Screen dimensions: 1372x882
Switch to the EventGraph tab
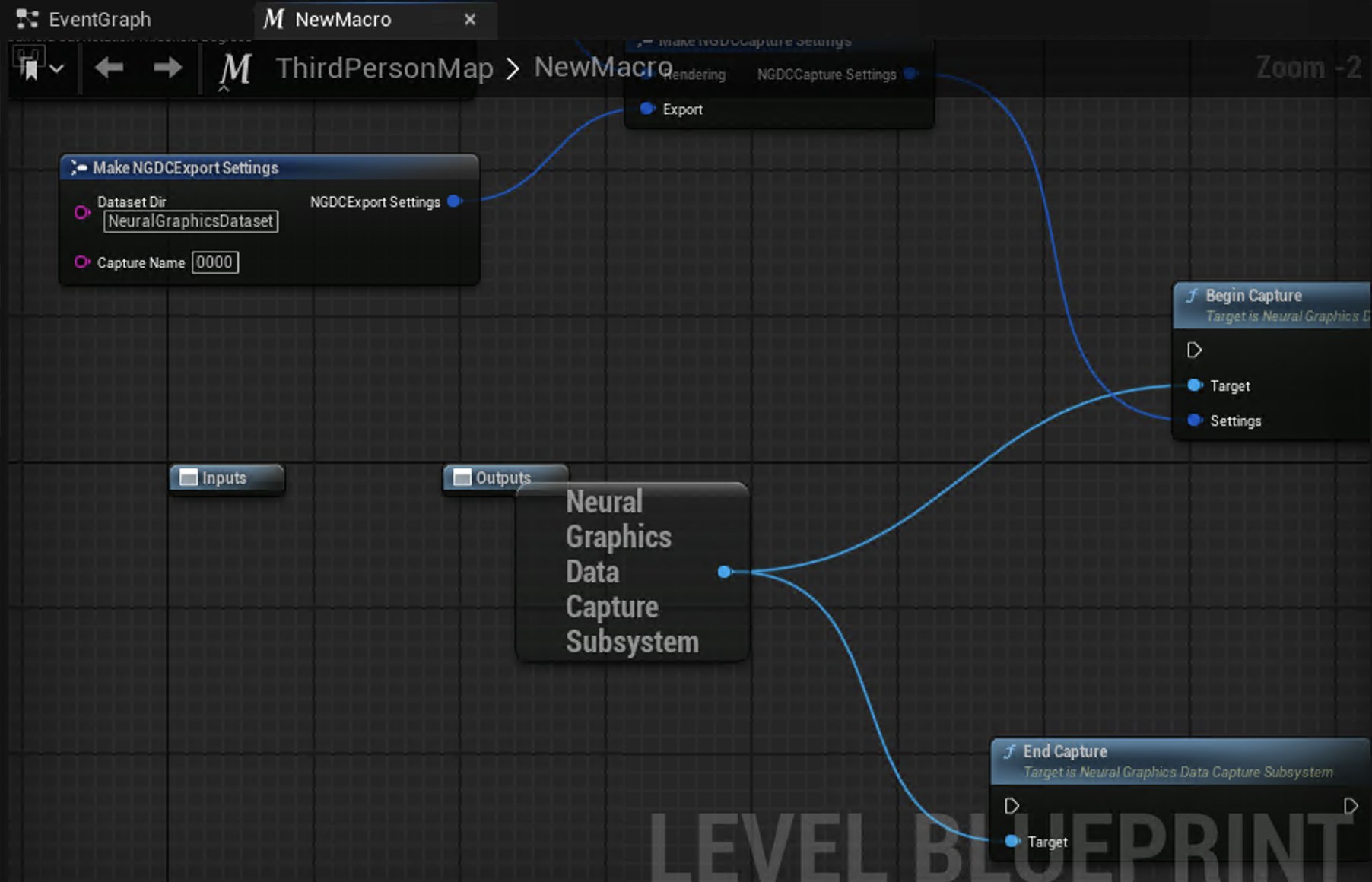pyautogui.click(x=99, y=19)
